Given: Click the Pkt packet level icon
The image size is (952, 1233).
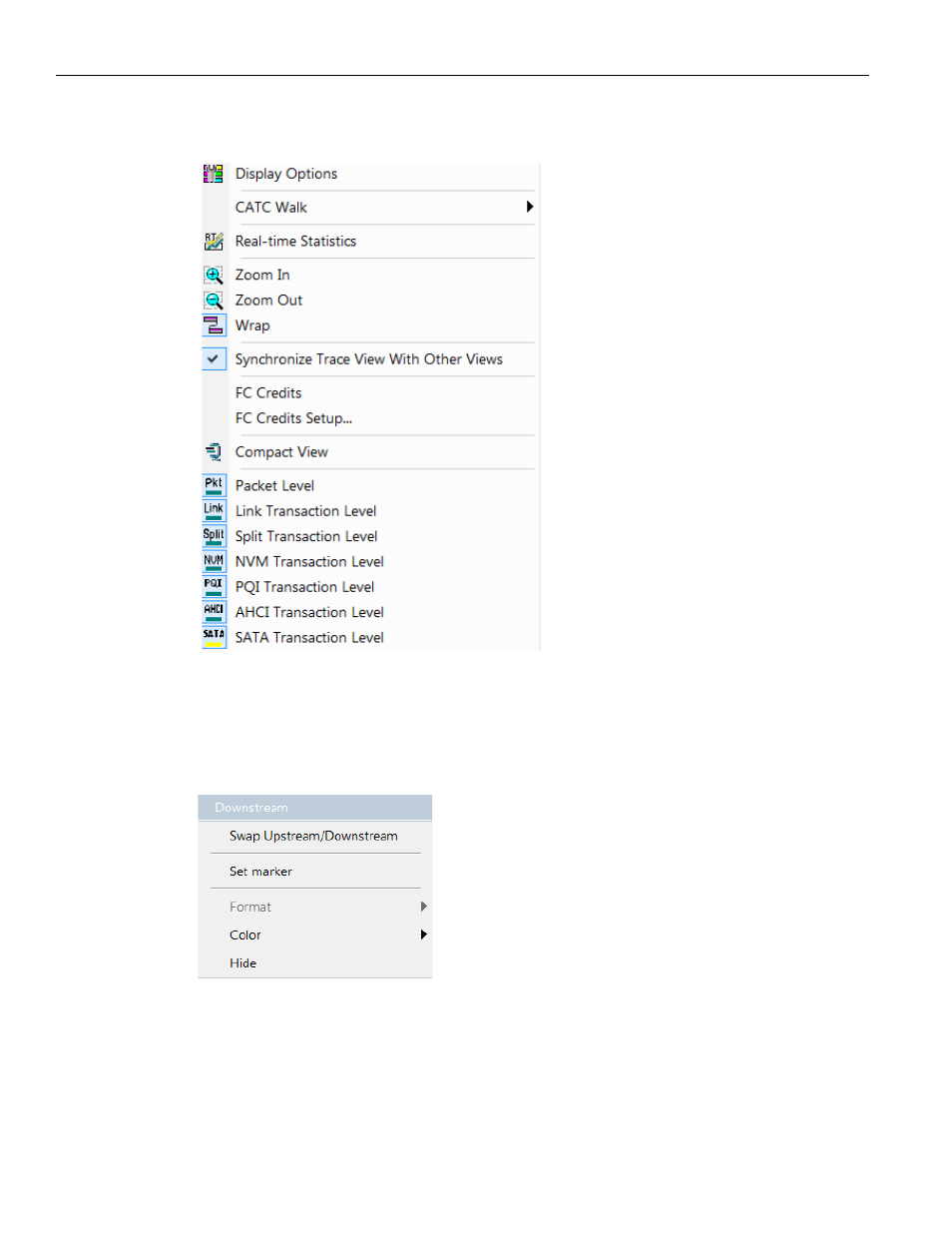Looking at the screenshot, I should (214, 486).
